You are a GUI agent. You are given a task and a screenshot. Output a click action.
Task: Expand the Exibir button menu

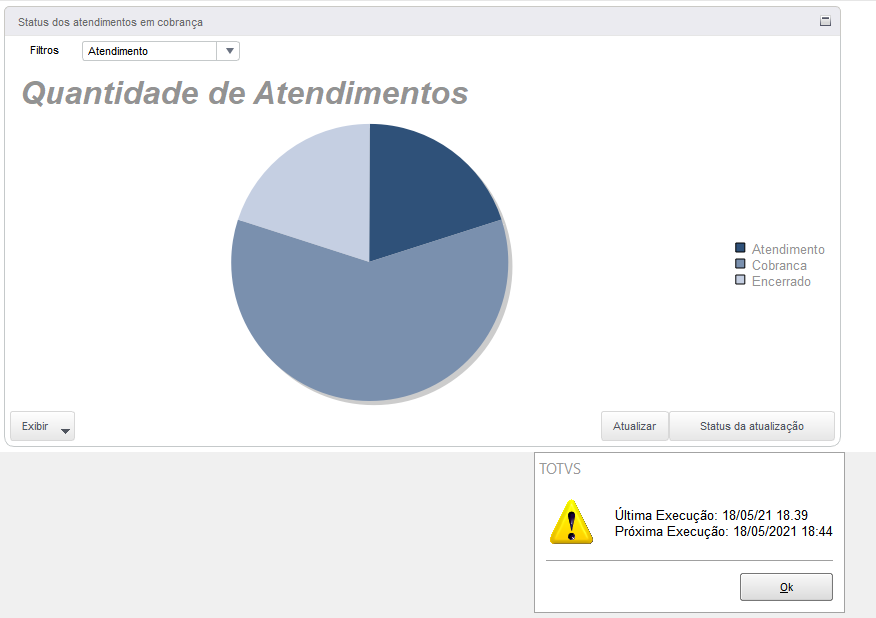[42, 426]
